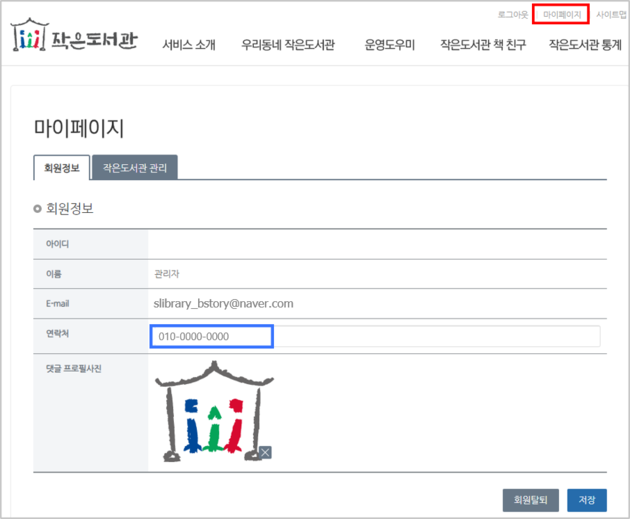Viewport: 630px width, 519px height.
Task: Click the 아이디 row label
Action: click(x=57, y=244)
